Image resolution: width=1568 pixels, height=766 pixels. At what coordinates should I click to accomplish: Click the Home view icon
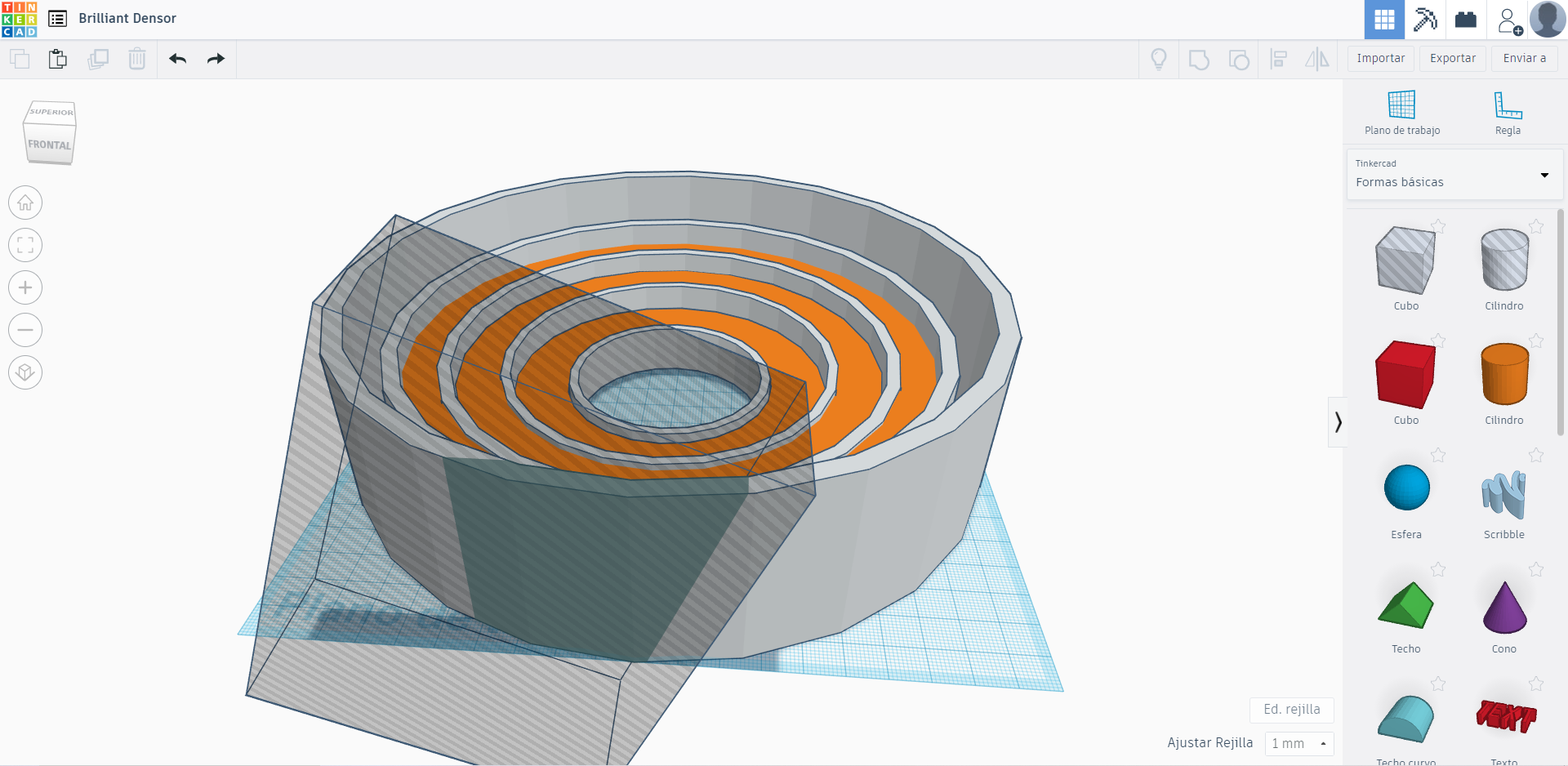[25, 203]
